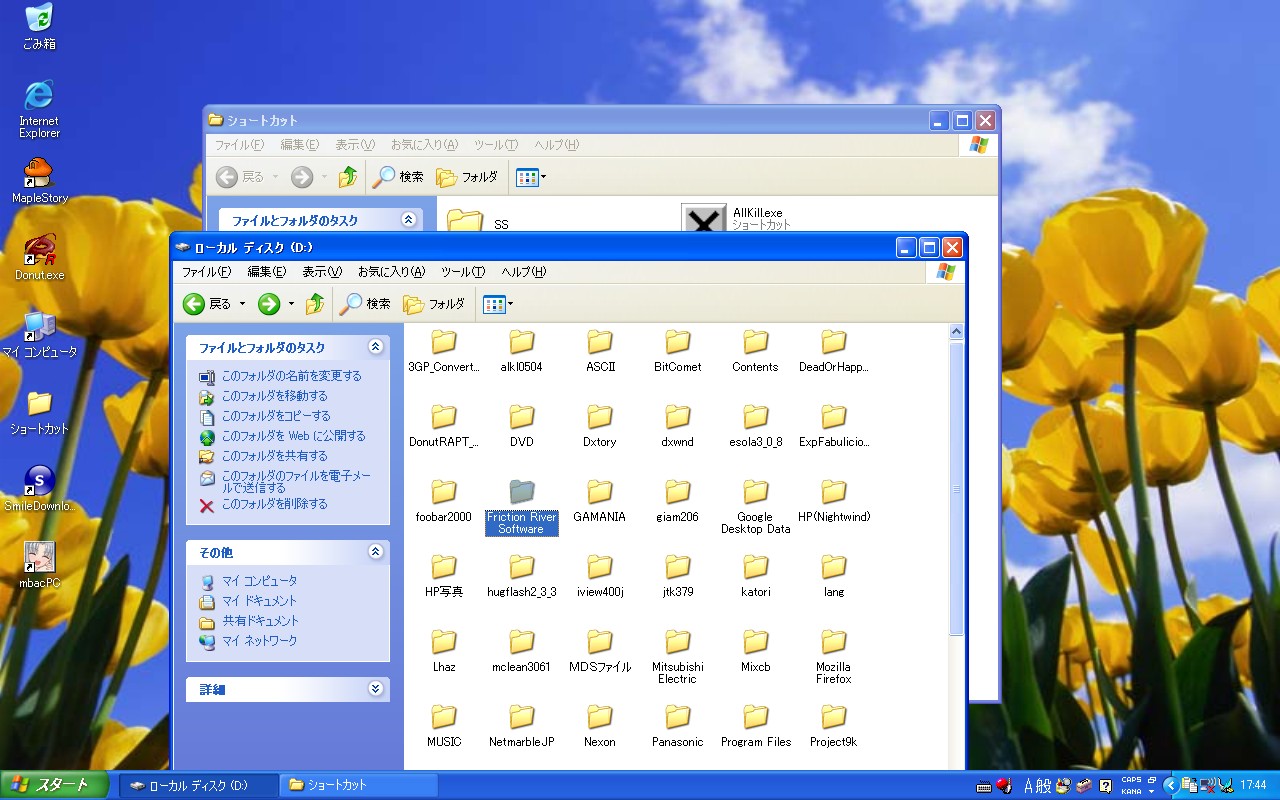Screen dimensions: 1280x800
Task: Open マイ ドキュメント from その他 panel
Action: [x=259, y=601]
